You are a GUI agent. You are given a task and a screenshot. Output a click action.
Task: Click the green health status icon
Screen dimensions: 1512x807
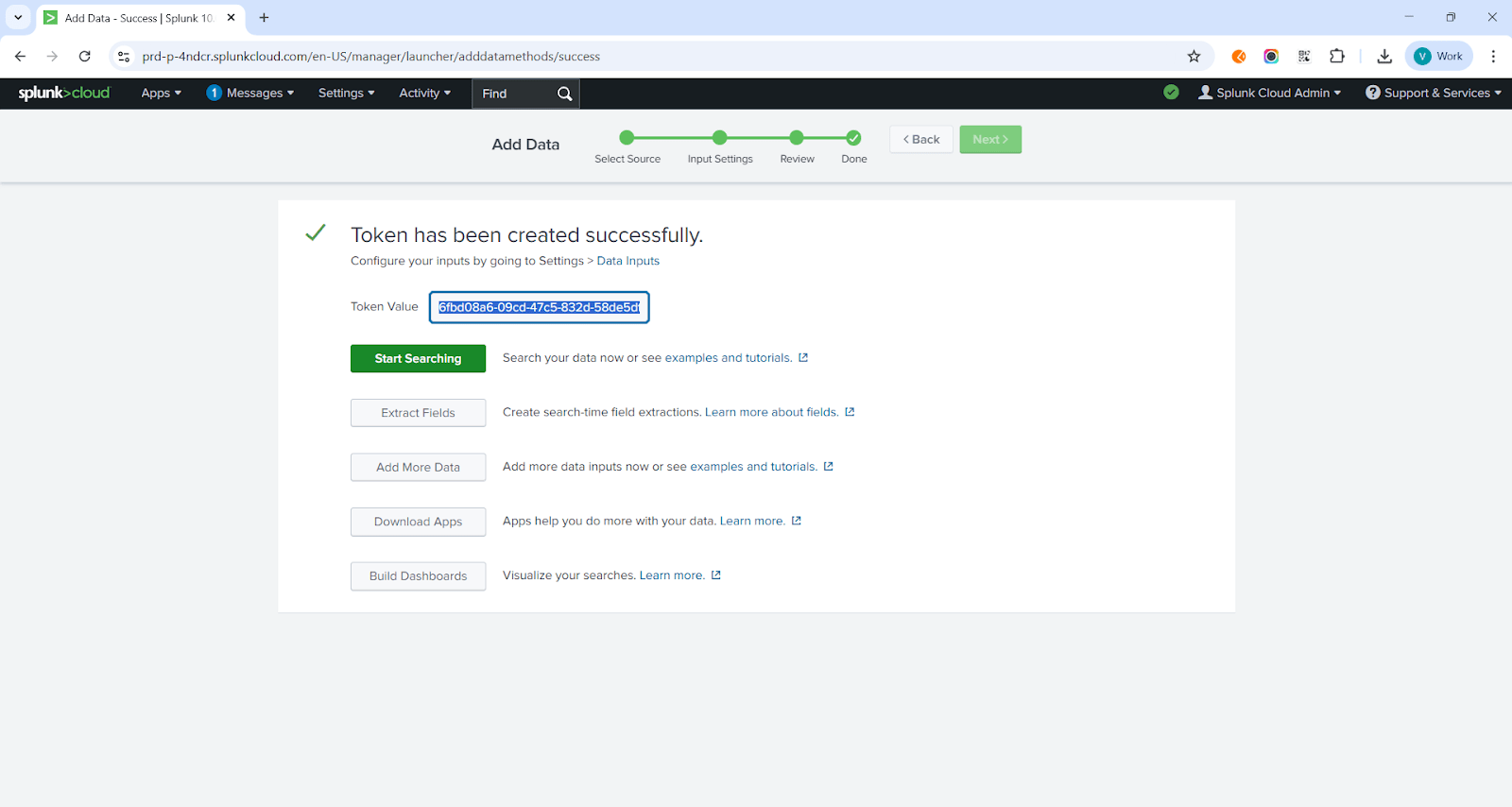click(x=1171, y=92)
